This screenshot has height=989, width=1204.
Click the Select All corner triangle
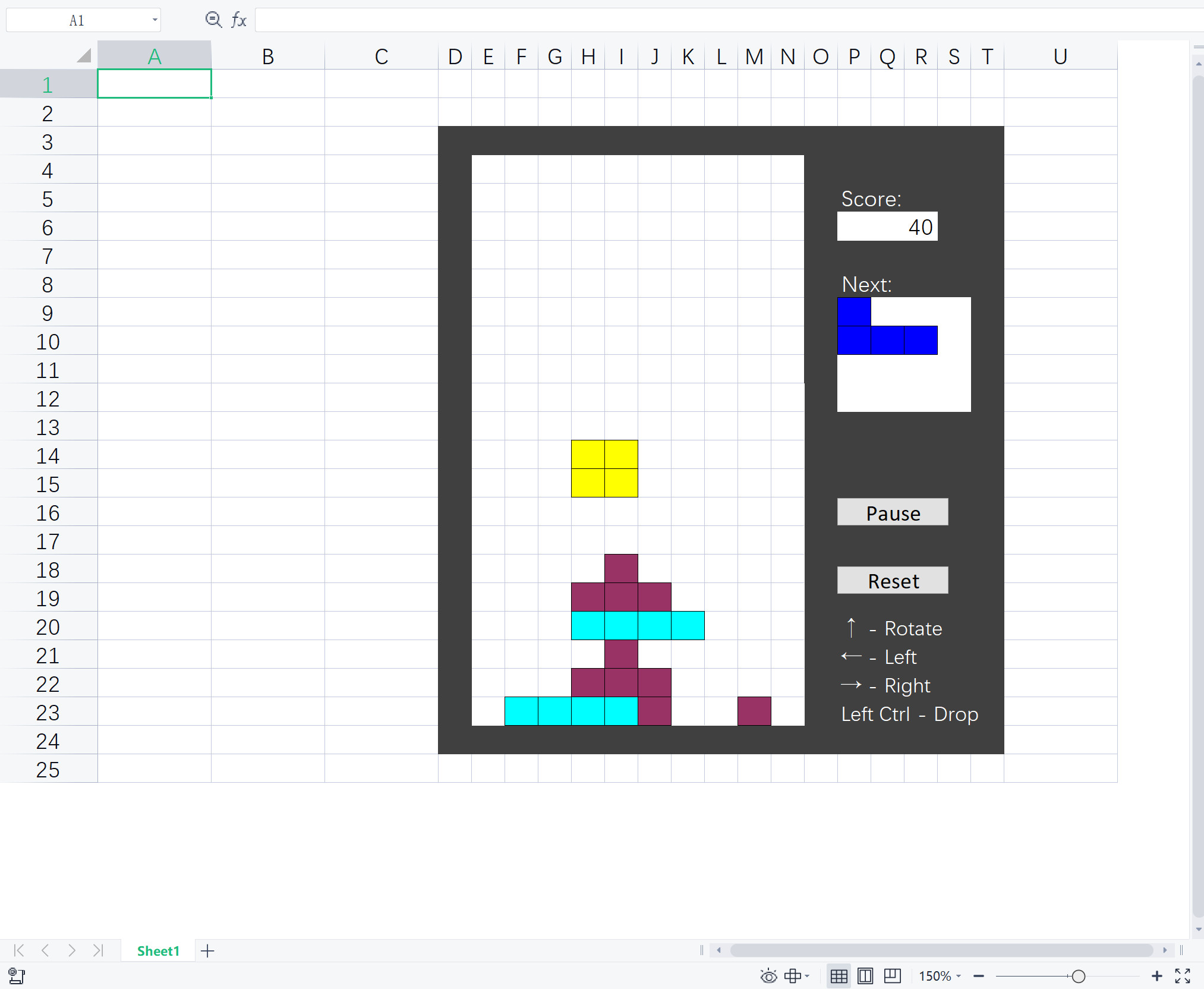click(84, 55)
